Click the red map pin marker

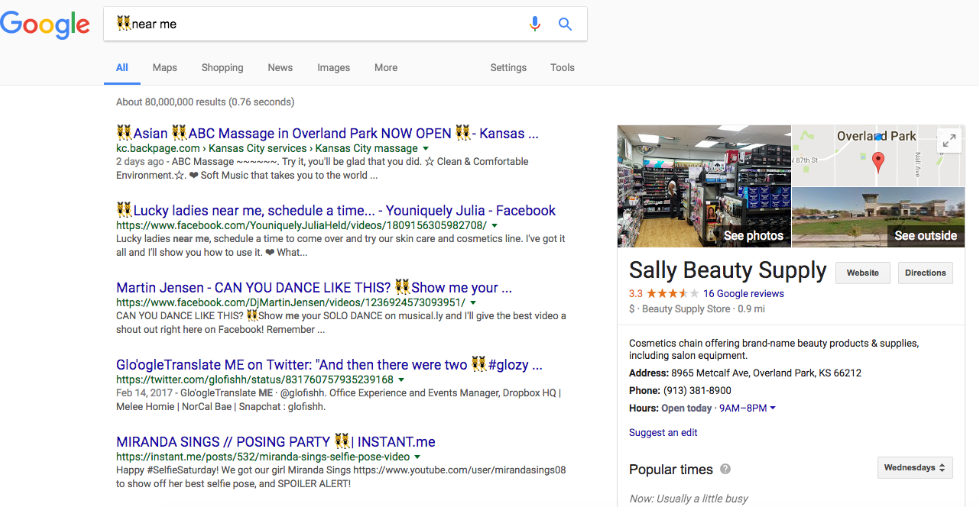tap(878, 162)
